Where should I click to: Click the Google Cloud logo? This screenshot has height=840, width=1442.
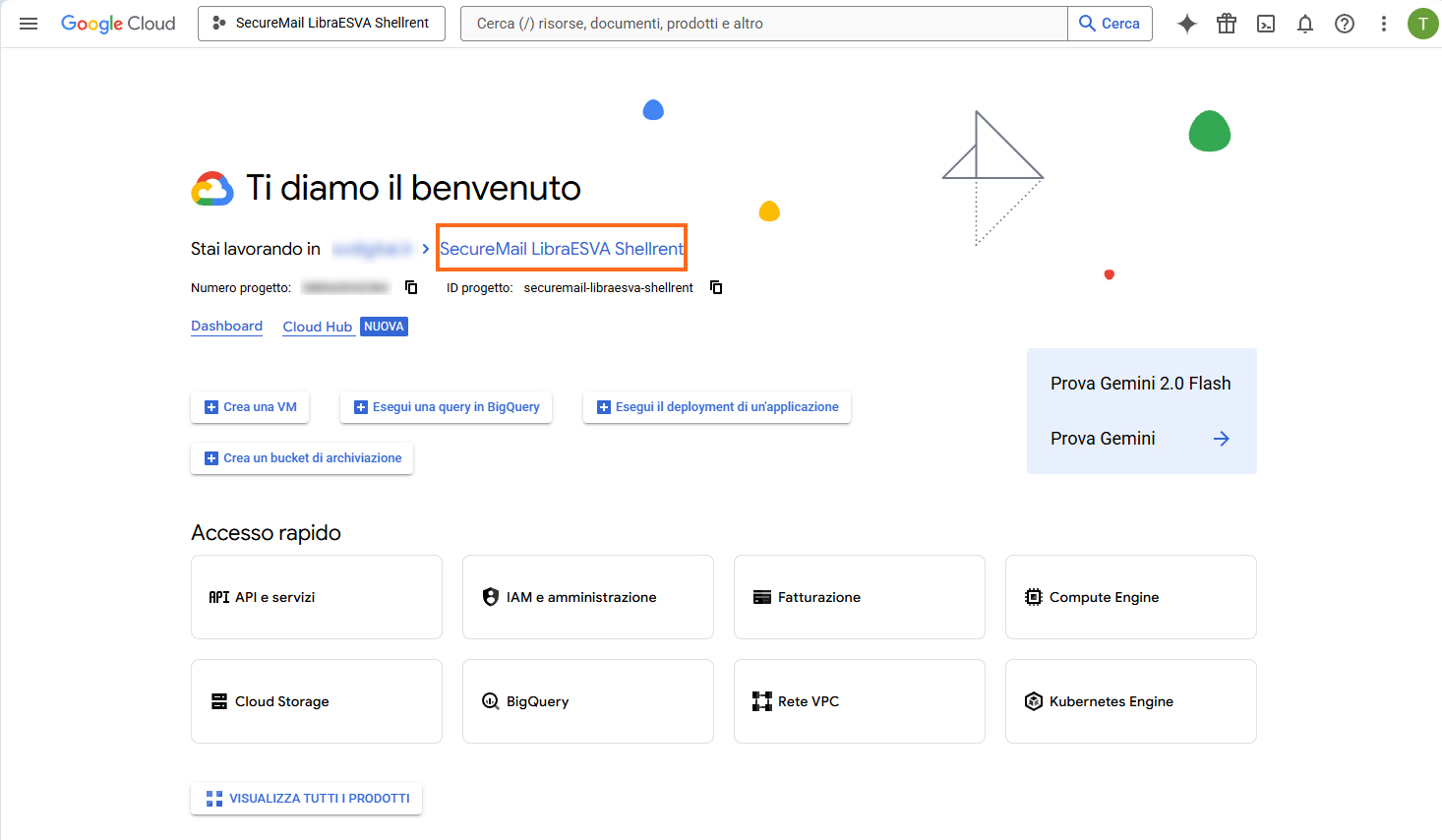118,24
